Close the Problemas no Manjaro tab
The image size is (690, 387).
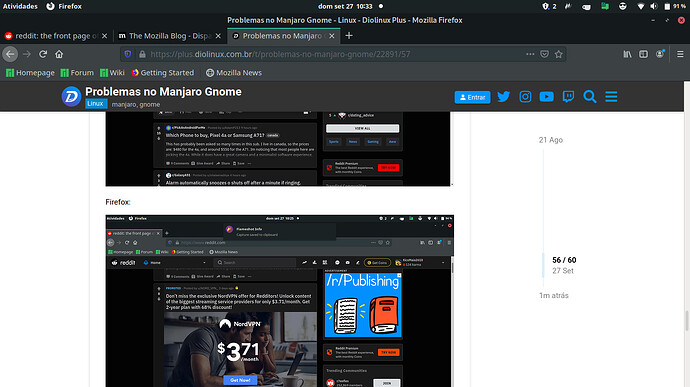332,36
